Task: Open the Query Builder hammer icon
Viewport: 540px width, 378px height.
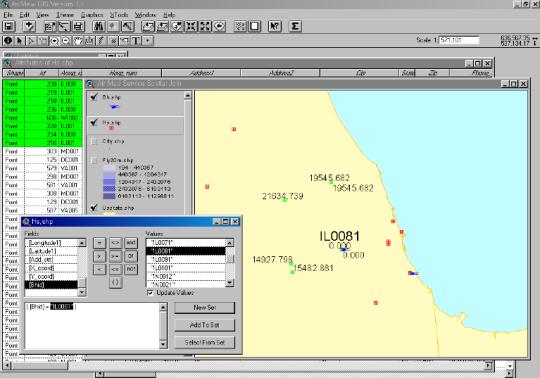Action: coord(127,27)
